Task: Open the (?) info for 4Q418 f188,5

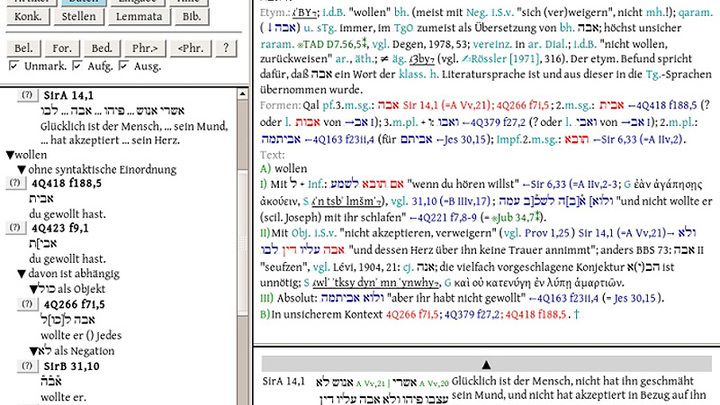Action: (x=15, y=183)
